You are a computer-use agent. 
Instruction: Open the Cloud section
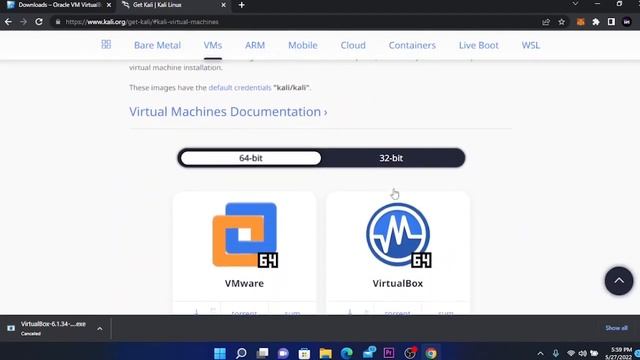click(353, 45)
